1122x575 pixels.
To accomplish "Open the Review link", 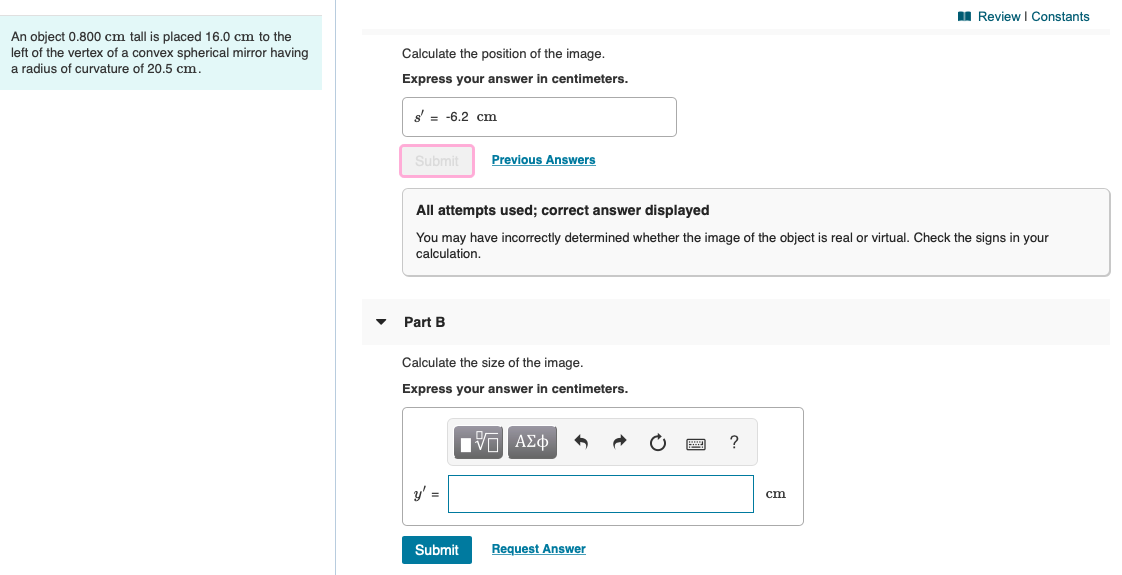I will coord(999,16).
